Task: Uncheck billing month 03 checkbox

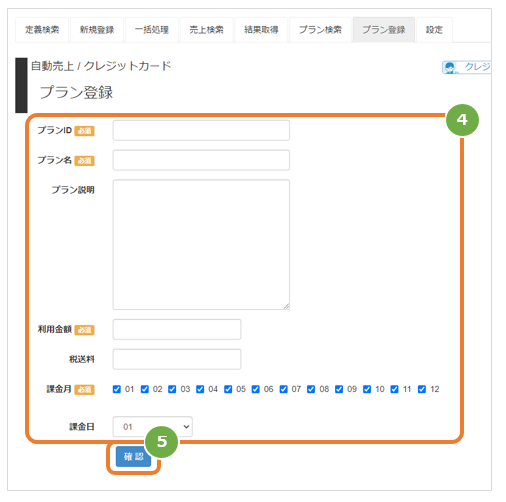Action: tap(172, 389)
